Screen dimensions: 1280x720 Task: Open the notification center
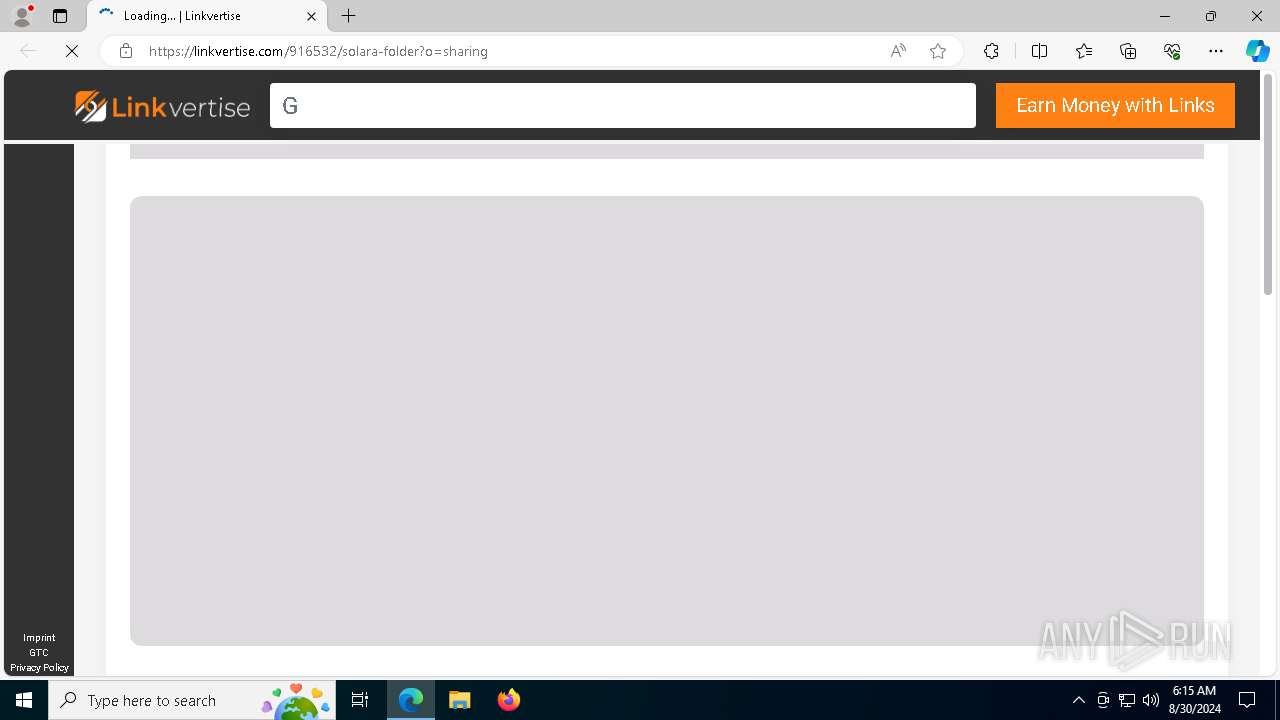[1247, 700]
